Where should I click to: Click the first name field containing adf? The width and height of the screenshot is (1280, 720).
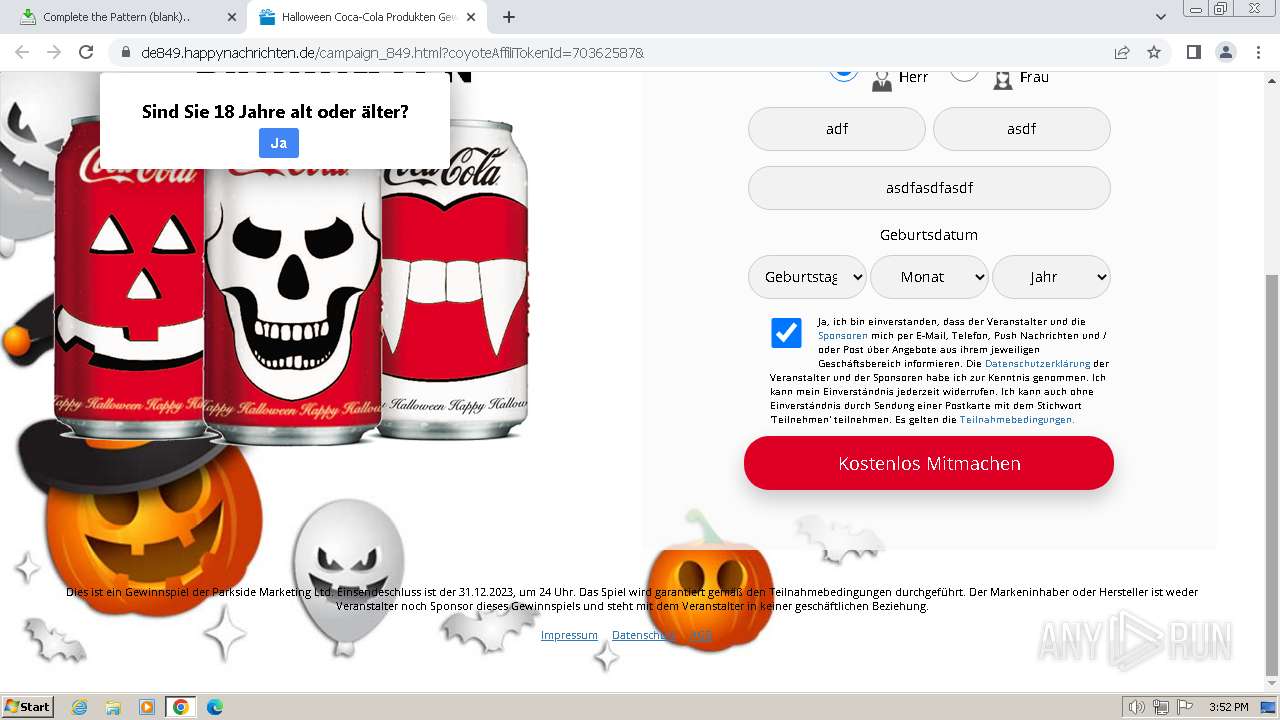coord(837,129)
